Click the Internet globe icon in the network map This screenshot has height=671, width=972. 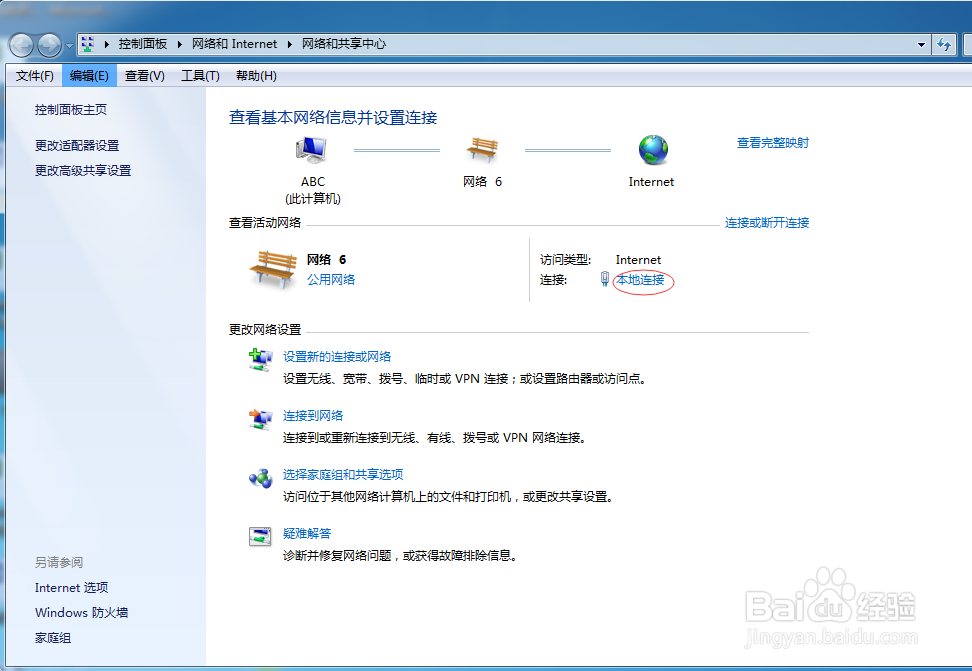(651, 150)
